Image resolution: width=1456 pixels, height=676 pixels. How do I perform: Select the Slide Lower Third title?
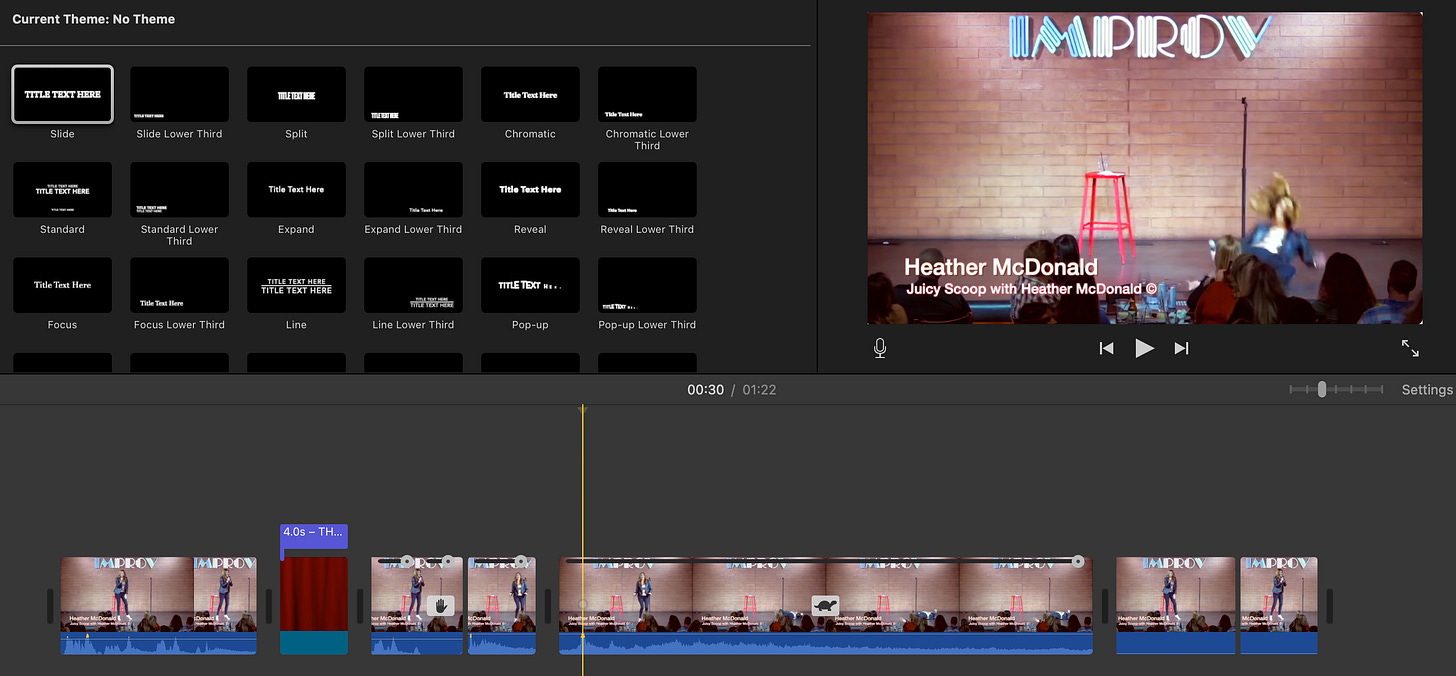[x=179, y=95]
